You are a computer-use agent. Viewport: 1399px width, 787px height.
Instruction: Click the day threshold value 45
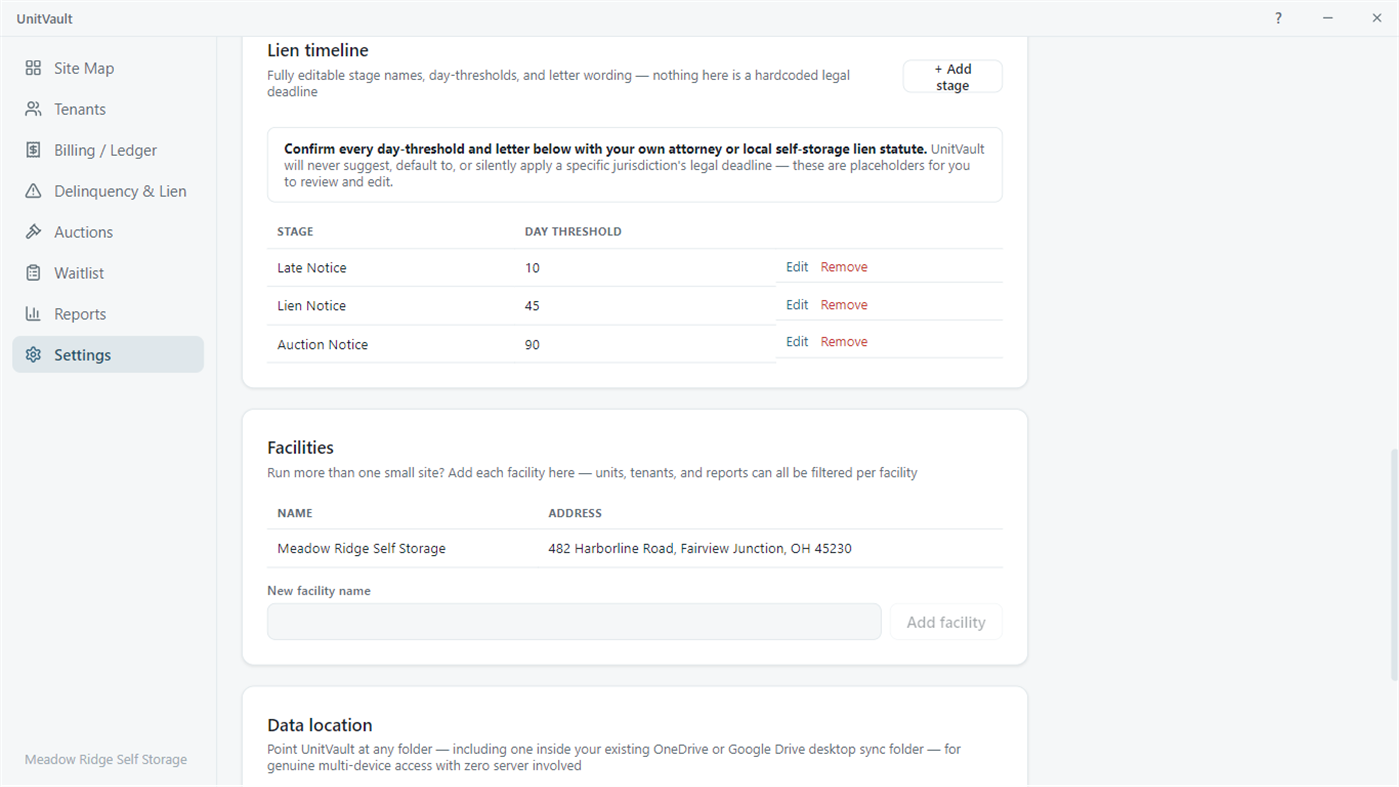tap(532, 306)
